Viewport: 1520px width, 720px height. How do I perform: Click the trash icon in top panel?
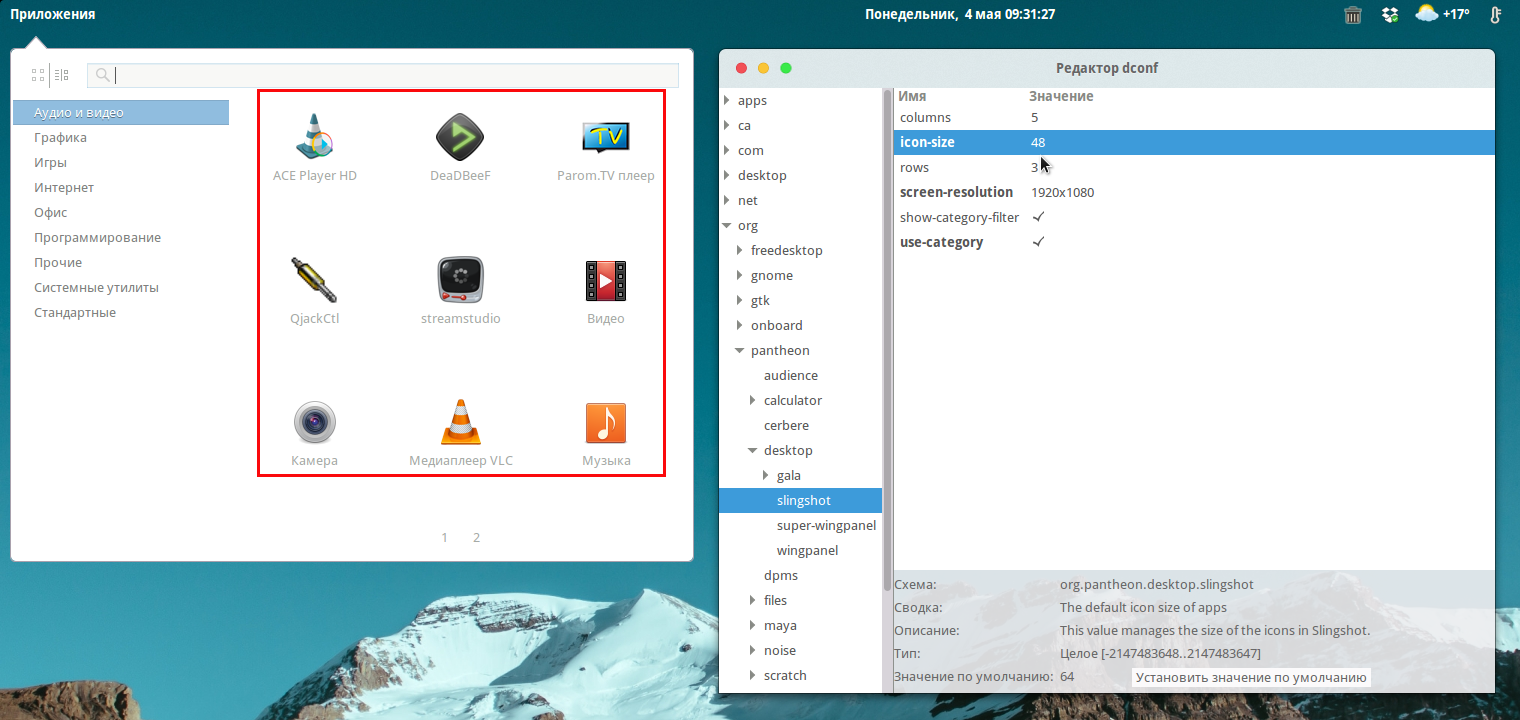(x=1353, y=14)
